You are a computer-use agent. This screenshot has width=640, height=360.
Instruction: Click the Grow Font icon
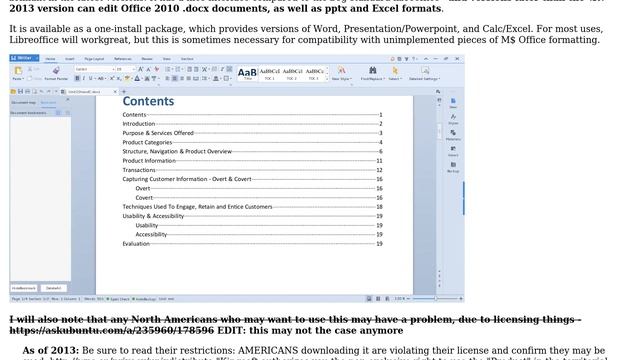tap(140, 69)
